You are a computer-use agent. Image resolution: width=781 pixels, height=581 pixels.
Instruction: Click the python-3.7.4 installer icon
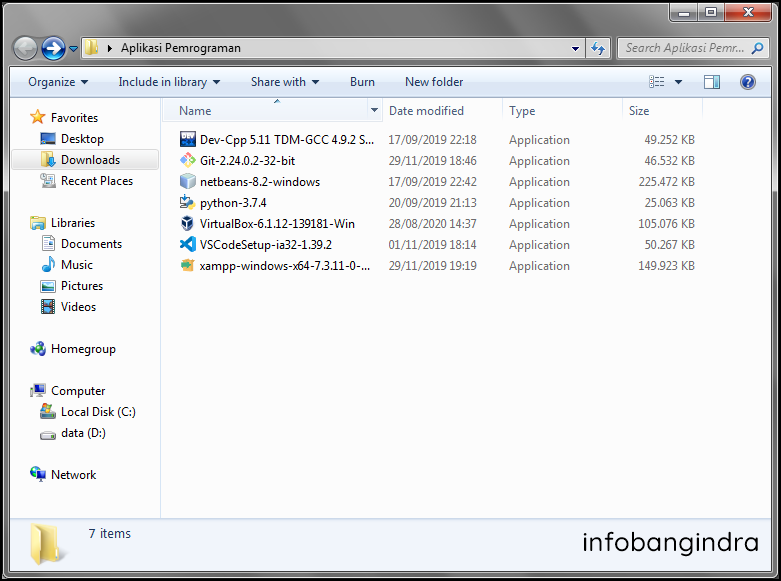coord(188,202)
